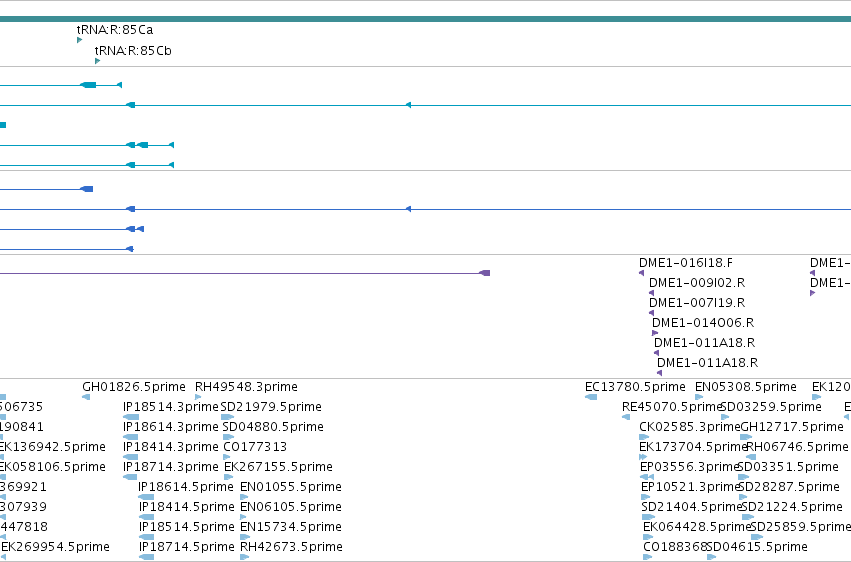Click the EC13780.5prime light-blue arrow glyph
This screenshot has width=851, height=562.
(590, 397)
